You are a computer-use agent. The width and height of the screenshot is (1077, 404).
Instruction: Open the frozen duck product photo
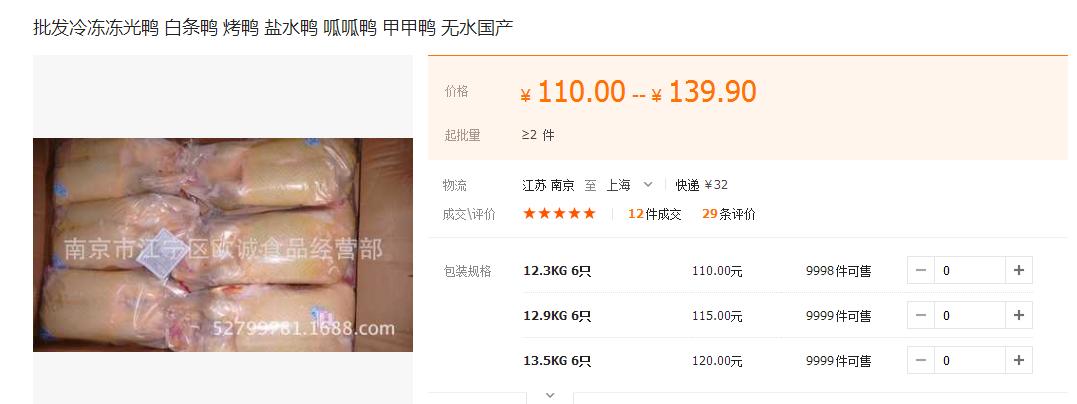click(223, 245)
